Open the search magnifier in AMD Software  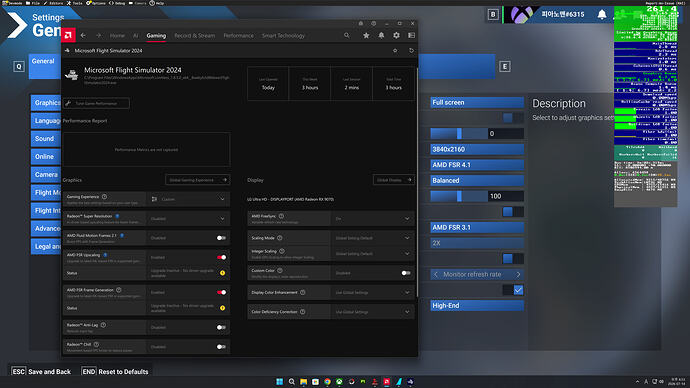point(347,36)
